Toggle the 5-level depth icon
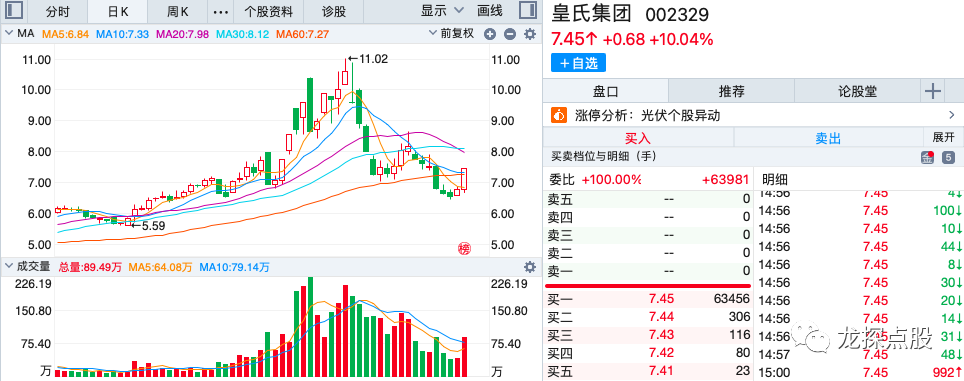Screen dimensions: 964x381 tap(949, 157)
